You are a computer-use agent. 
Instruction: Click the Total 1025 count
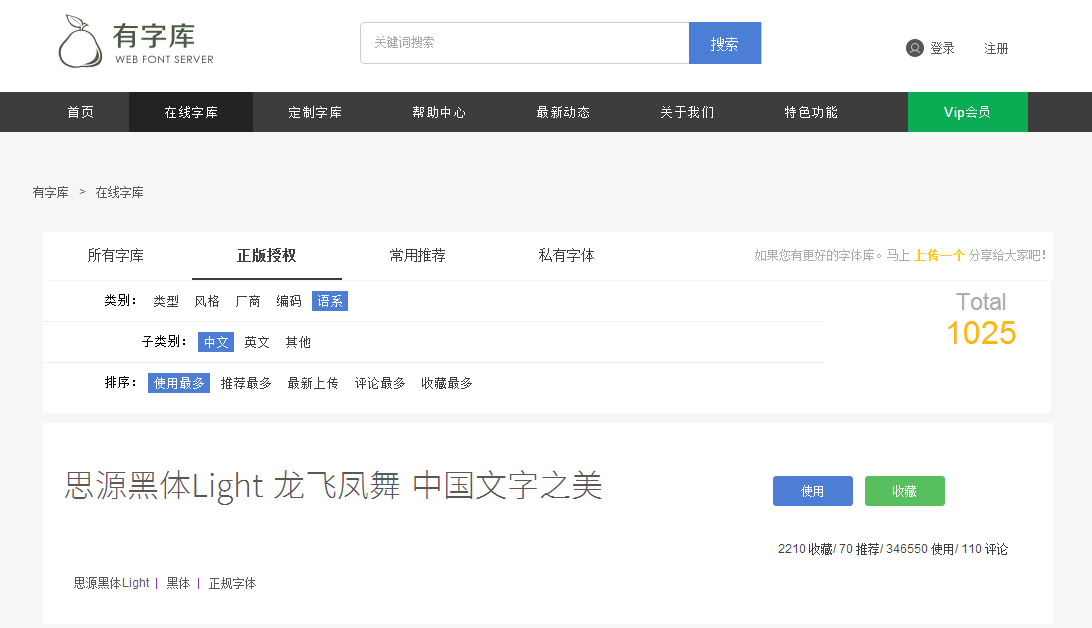pos(981,320)
